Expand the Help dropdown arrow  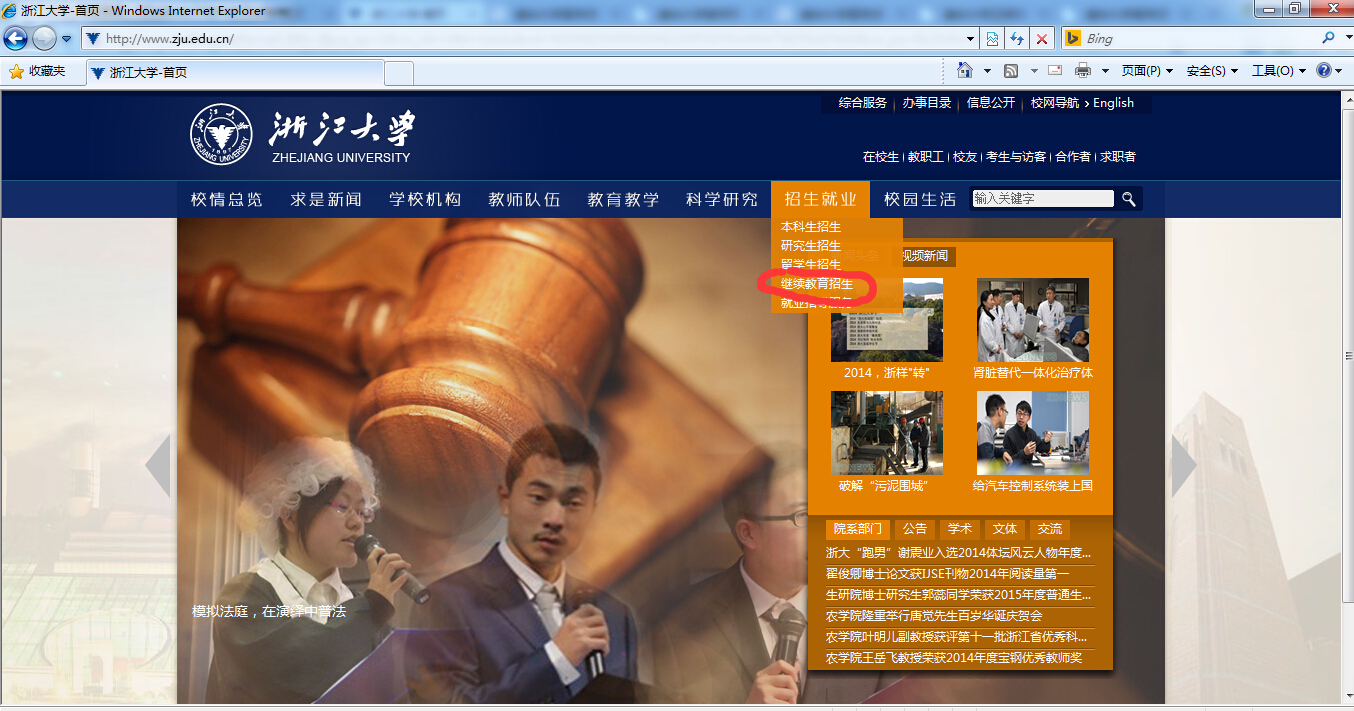(1340, 71)
